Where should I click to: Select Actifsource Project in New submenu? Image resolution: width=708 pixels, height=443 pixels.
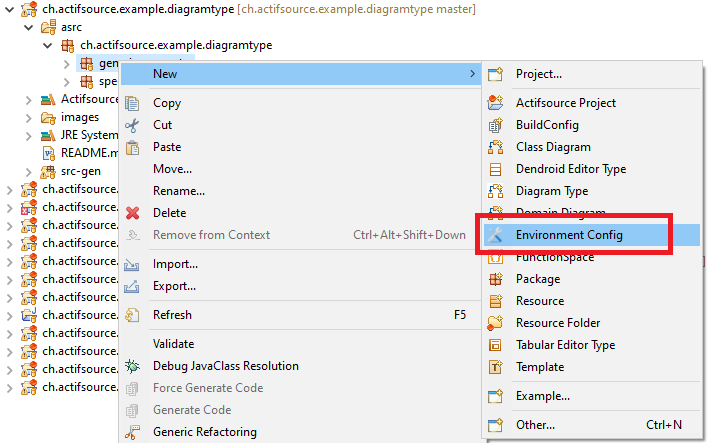[x=565, y=103]
